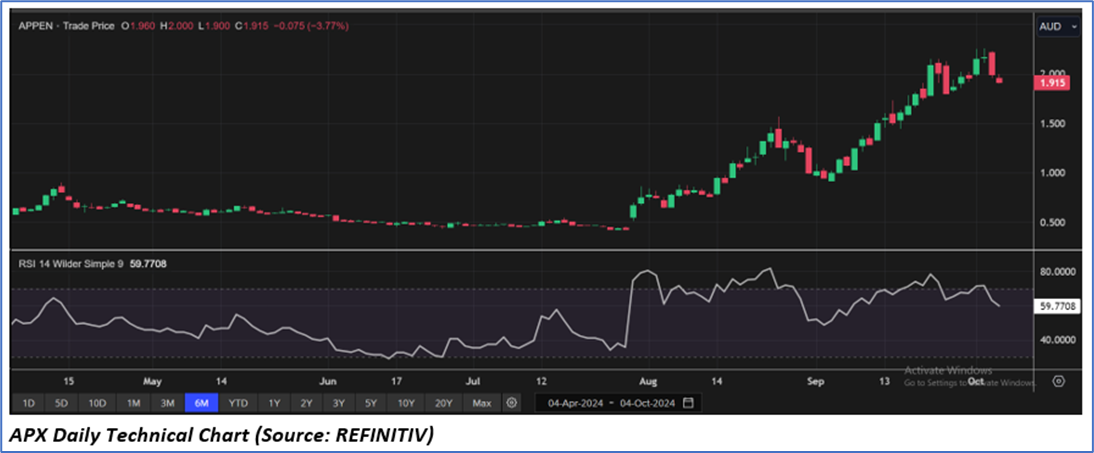Open range settings gear beside Max
Viewport: 1094px width, 453px height.
pos(512,403)
